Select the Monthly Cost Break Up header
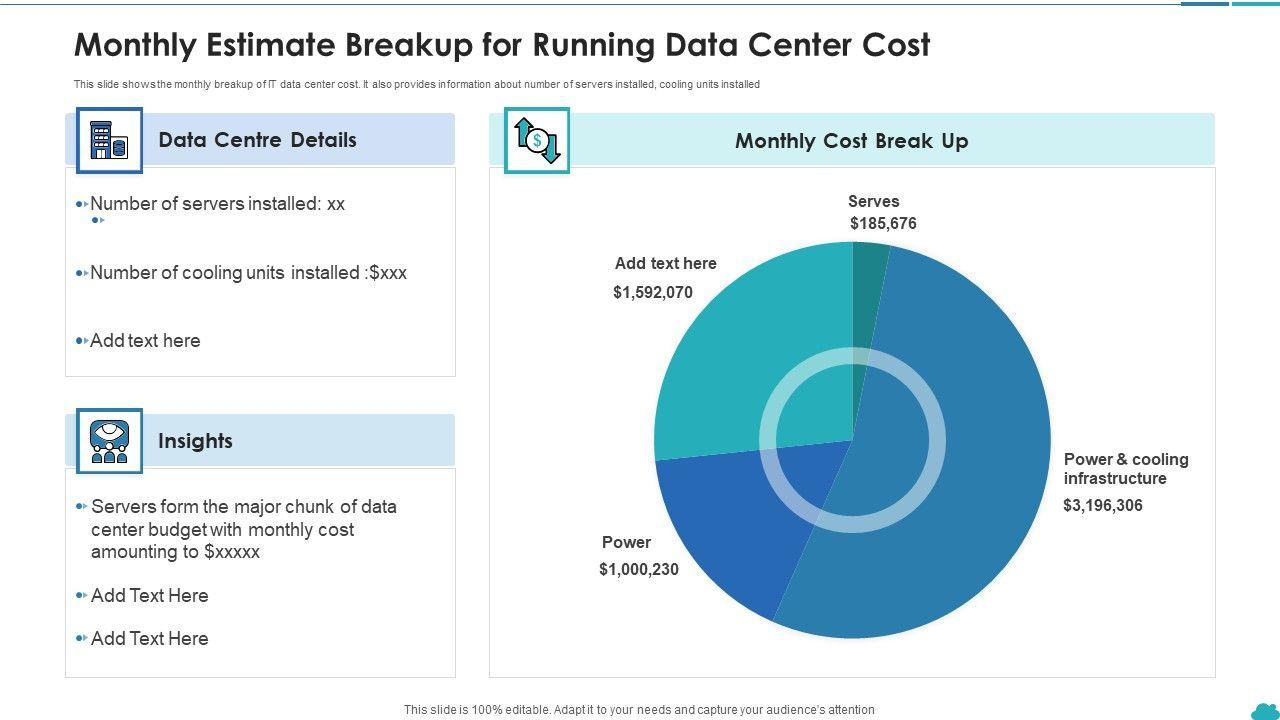Image resolution: width=1280 pixels, height=720 pixels. coord(851,141)
